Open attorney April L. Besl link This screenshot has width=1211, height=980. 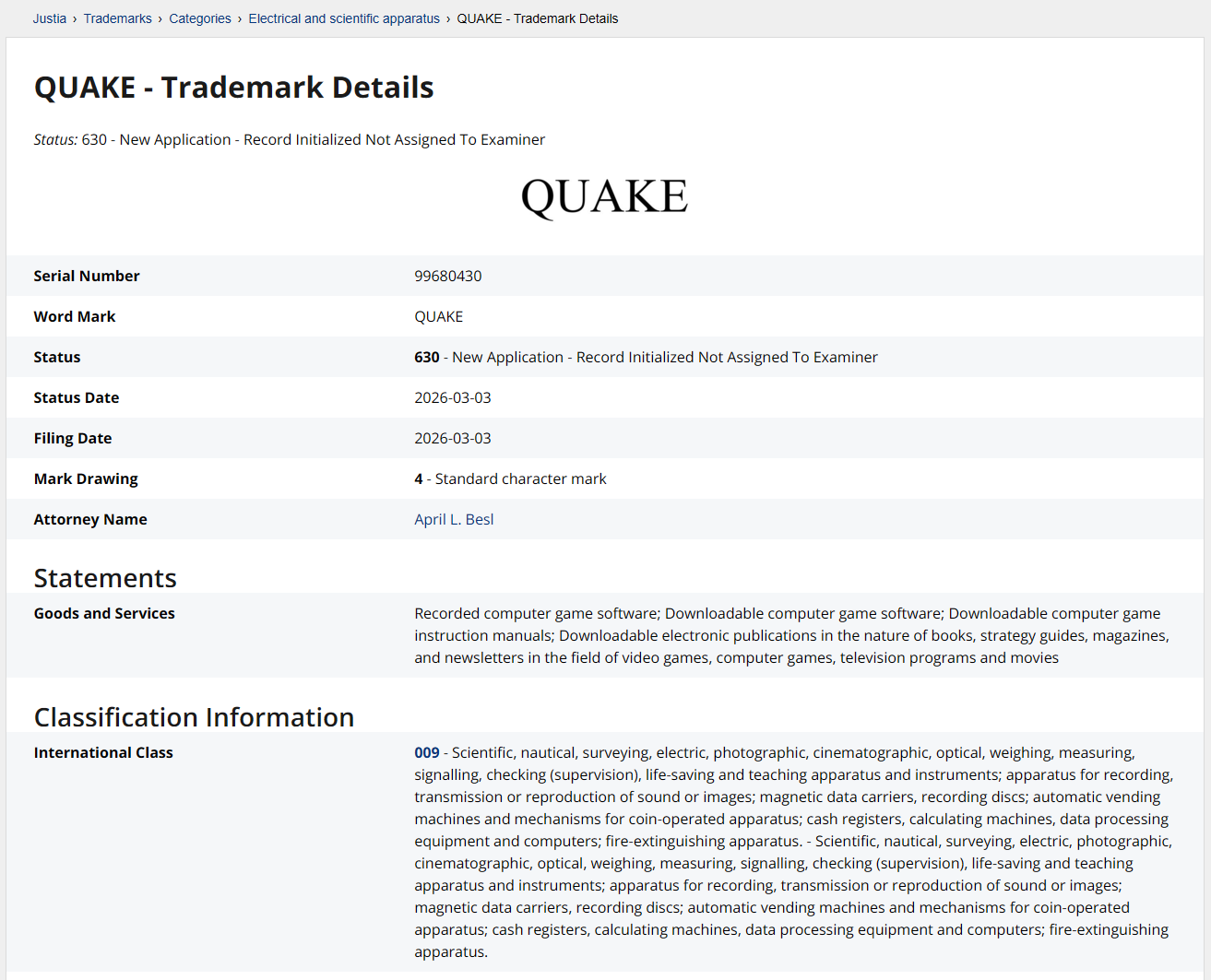[x=454, y=519]
